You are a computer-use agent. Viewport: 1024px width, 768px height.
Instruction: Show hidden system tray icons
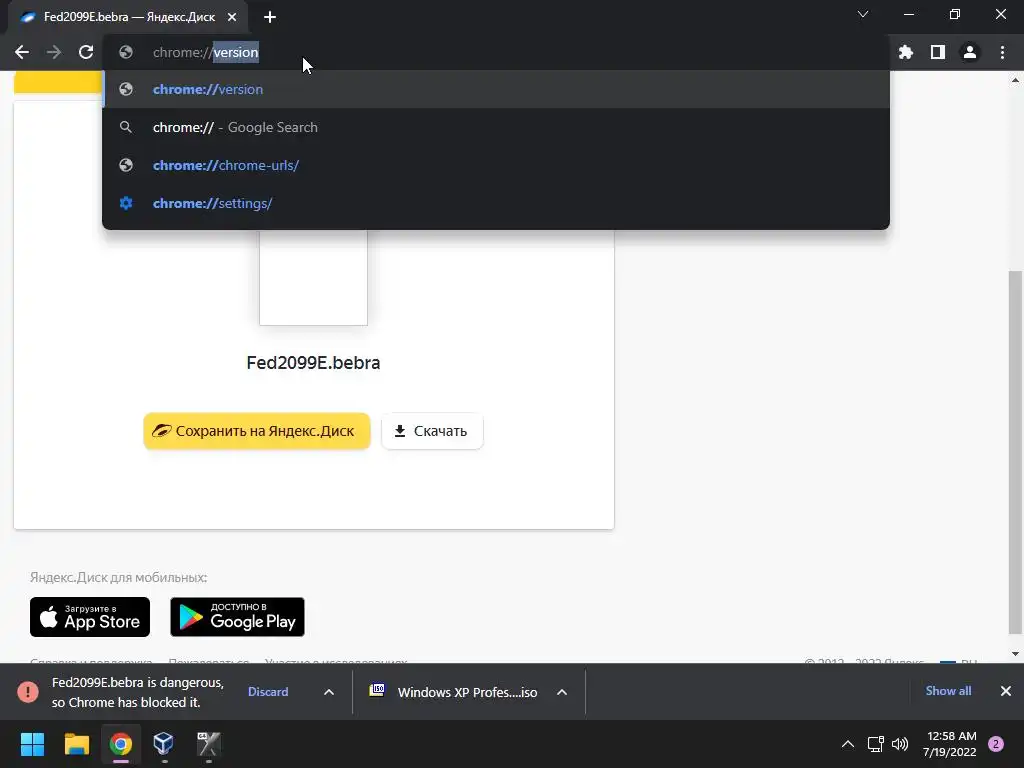click(848, 744)
